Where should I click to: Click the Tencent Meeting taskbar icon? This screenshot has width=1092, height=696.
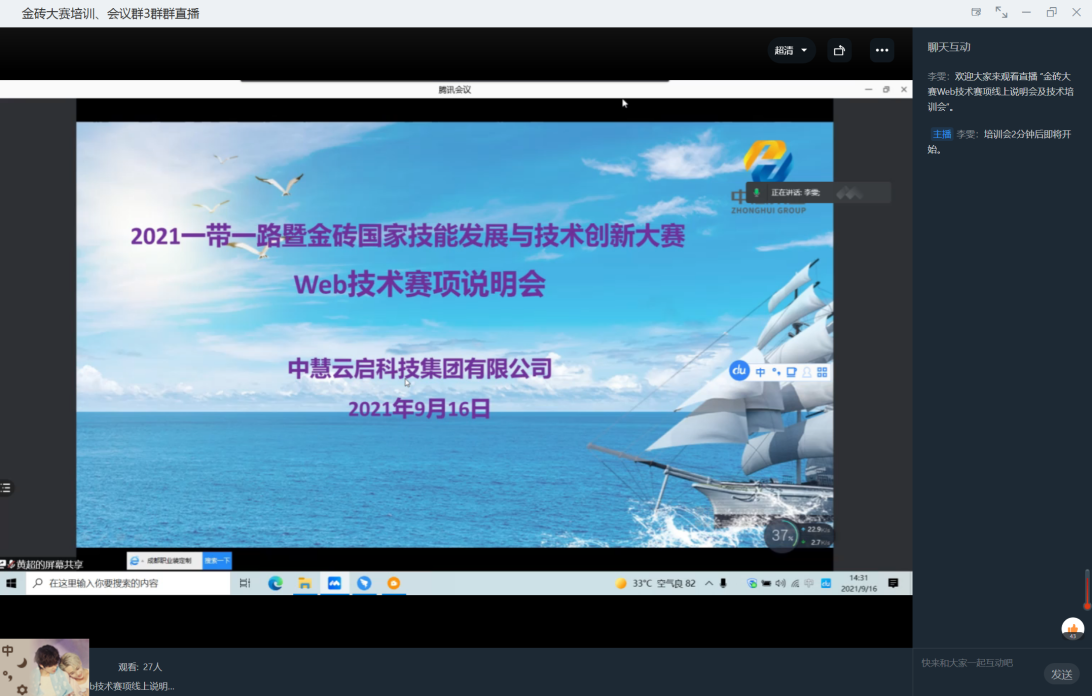pyautogui.click(x=334, y=583)
